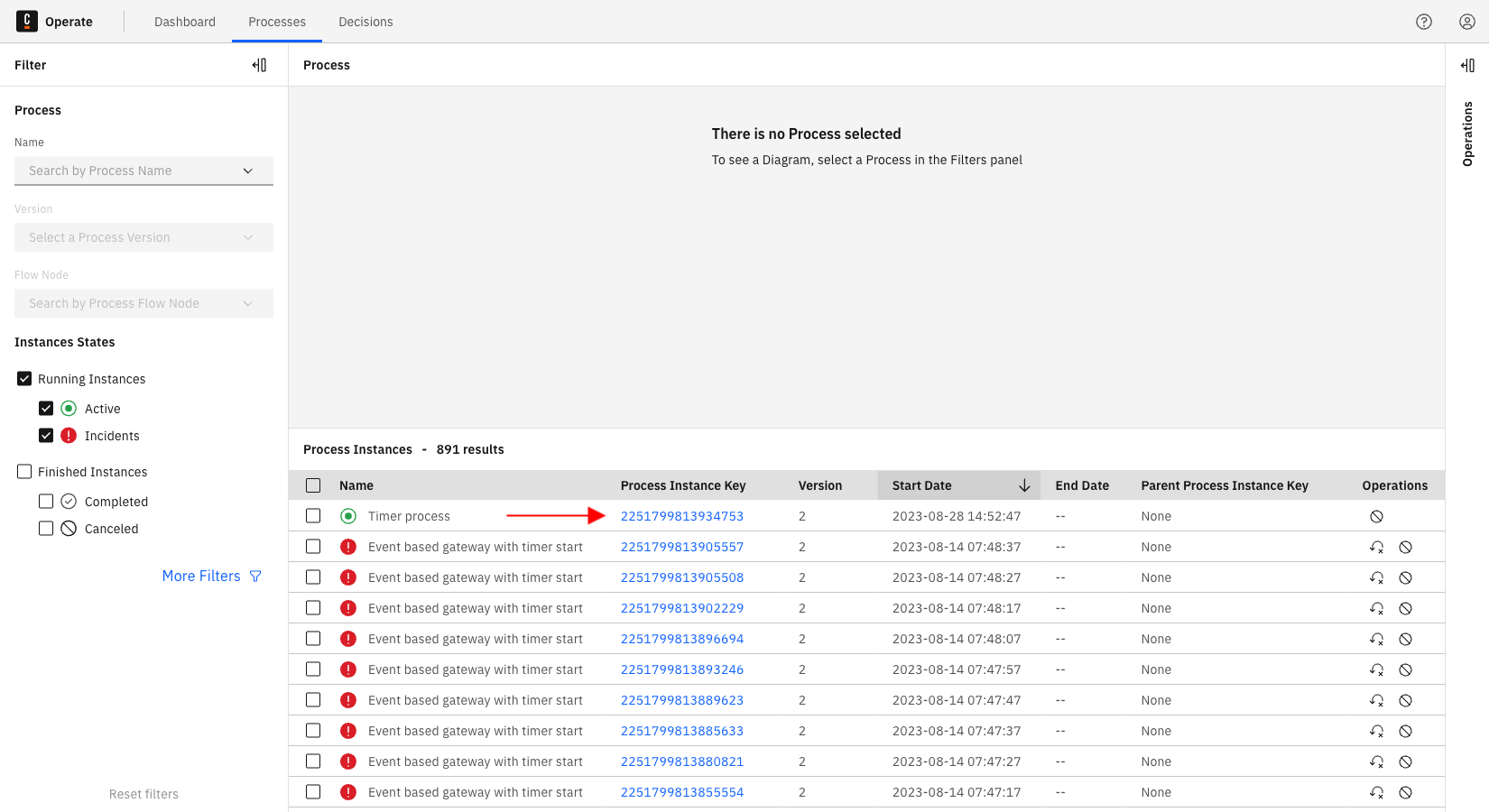The image size is (1489, 812).
Task: Open instance key 2251799813896694
Action: tap(682, 639)
